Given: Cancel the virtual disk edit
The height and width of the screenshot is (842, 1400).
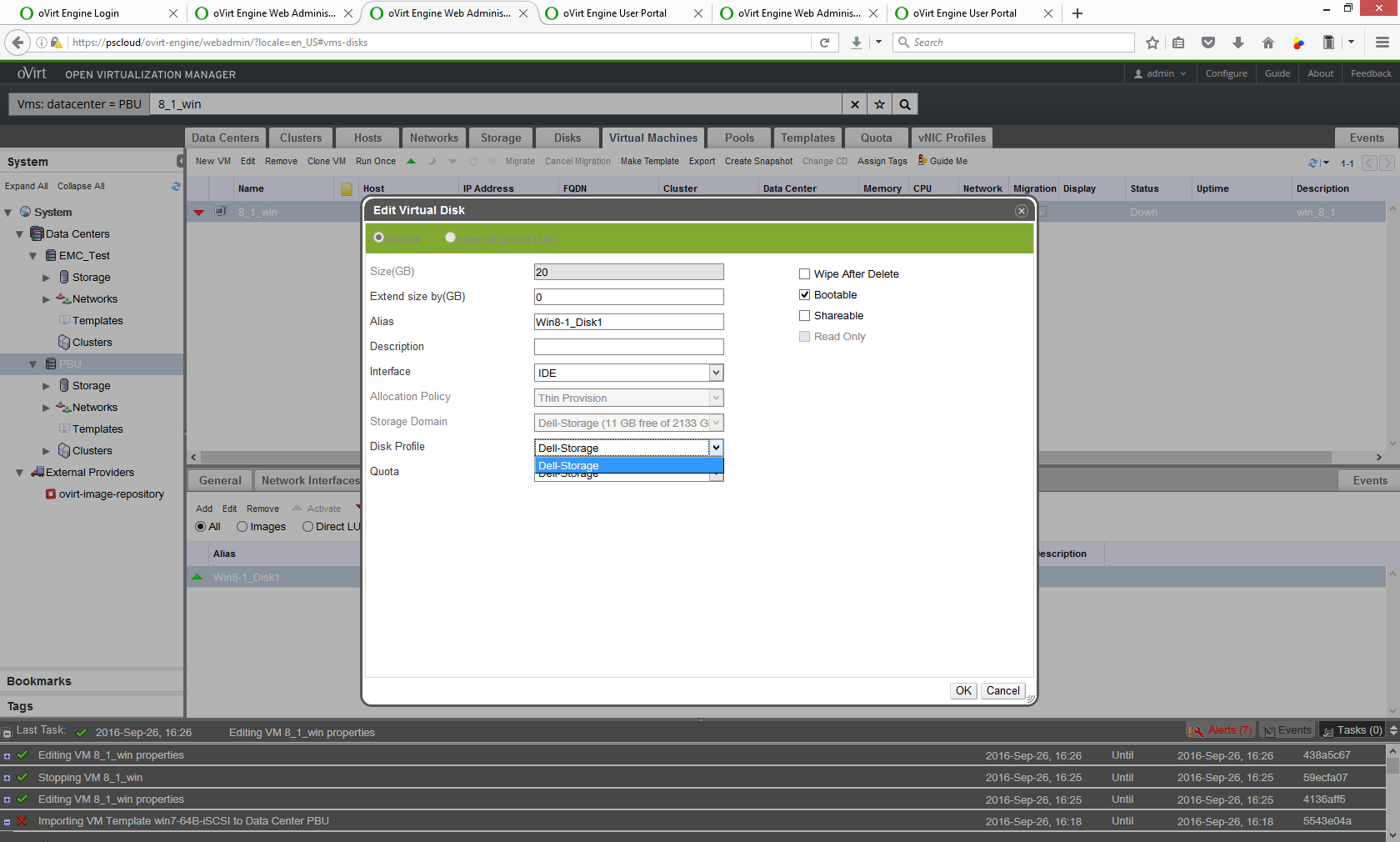Looking at the screenshot, I should click(1002, 690).
